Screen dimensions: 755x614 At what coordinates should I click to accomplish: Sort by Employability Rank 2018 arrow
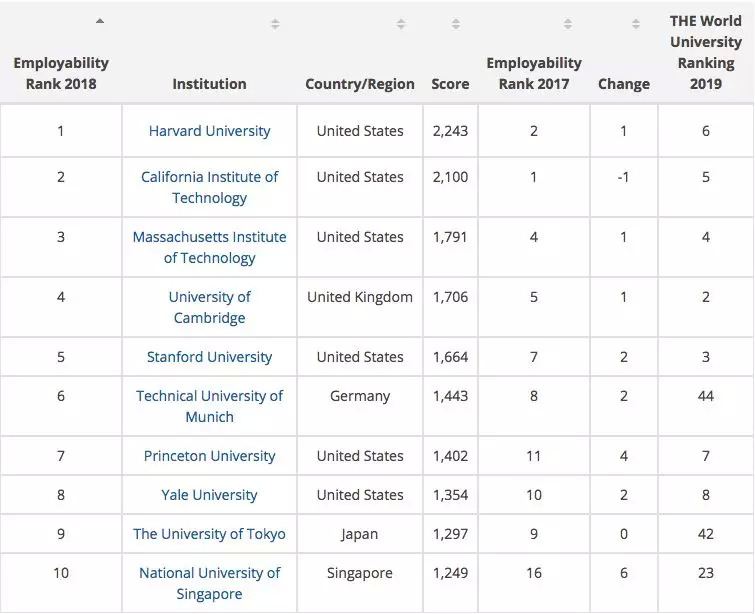pyautogui.click(x=100, y=21)
